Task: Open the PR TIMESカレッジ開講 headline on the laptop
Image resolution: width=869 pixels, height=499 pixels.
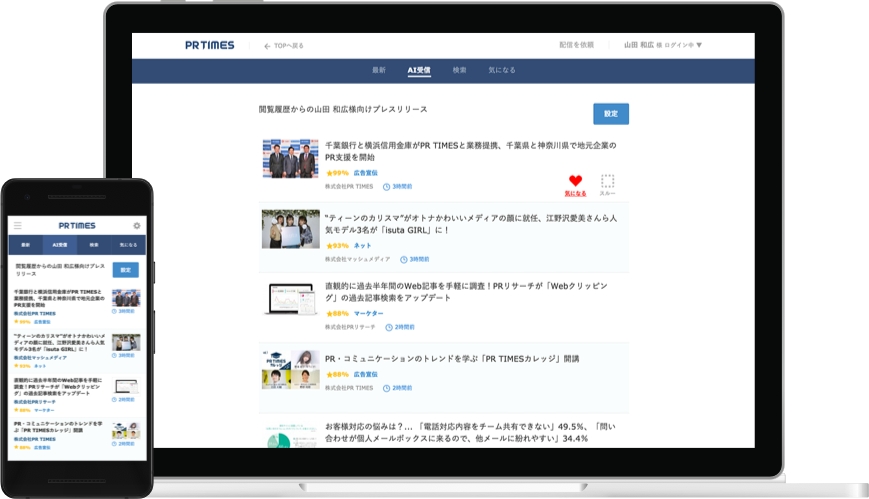Action: click(x=452, y=359)
